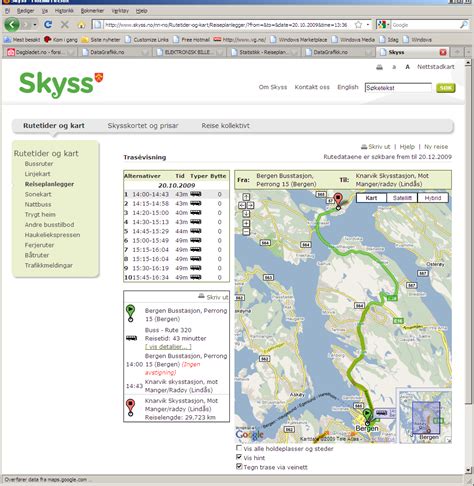The image size is (474, 486).
Task: Open 'Siste nyheter' bookmarks folder
Action: tap(101, 40)
